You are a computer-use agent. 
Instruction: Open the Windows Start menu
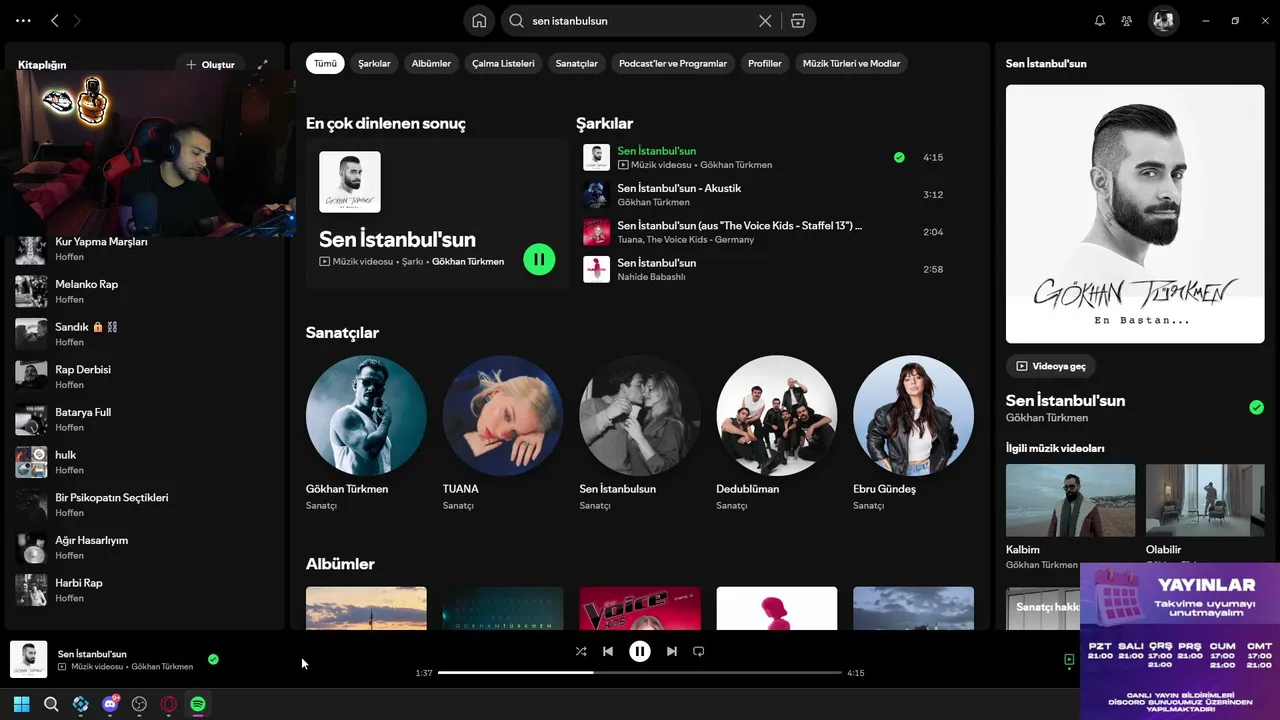(x=21, y=704)
